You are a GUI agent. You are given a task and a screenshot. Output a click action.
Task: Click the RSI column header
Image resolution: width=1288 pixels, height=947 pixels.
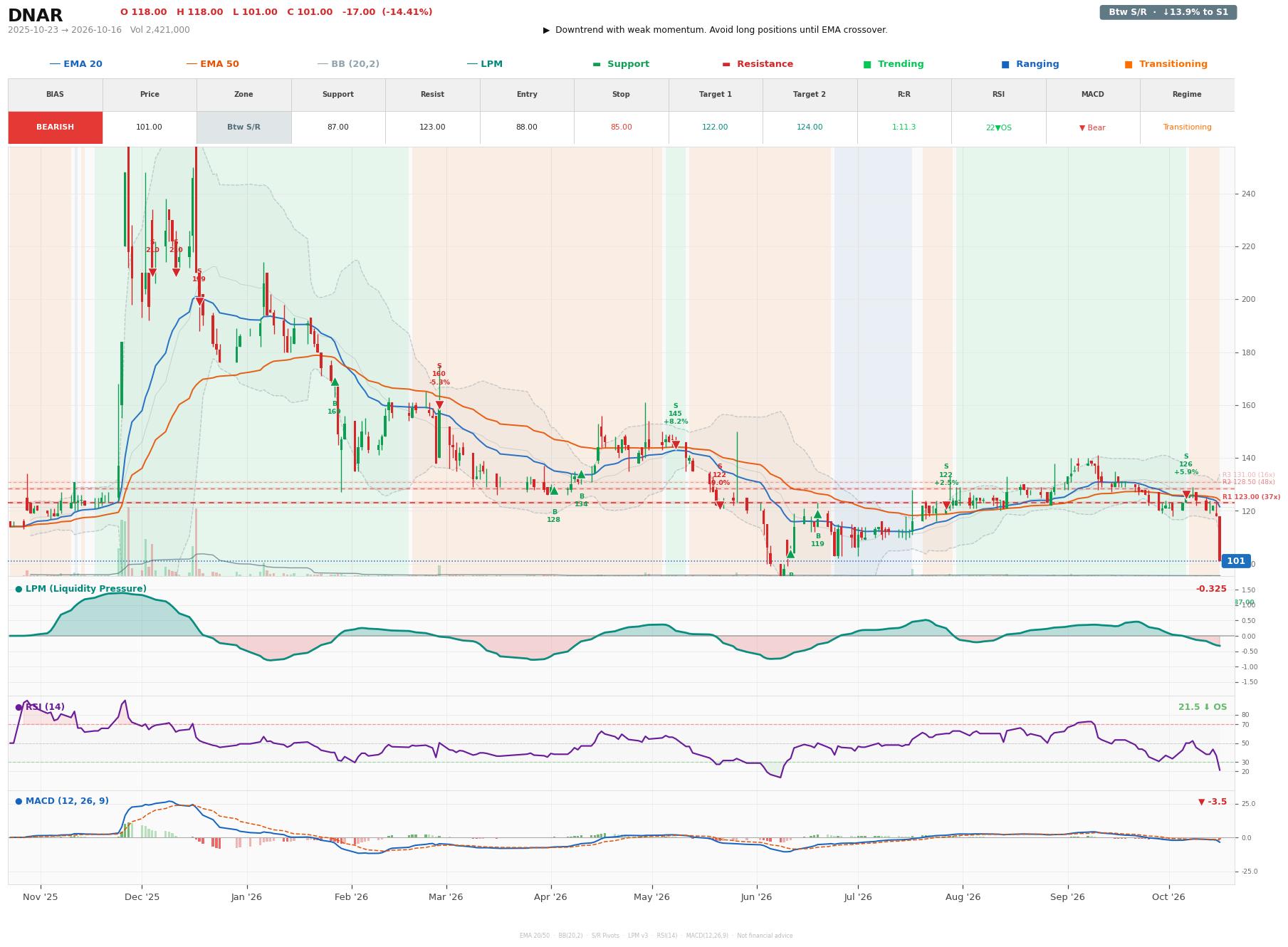998,95
